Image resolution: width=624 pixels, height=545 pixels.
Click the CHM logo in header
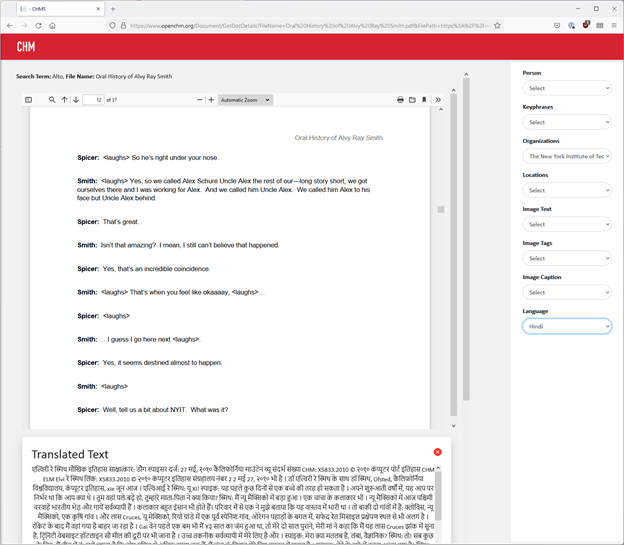pos(26,47)
